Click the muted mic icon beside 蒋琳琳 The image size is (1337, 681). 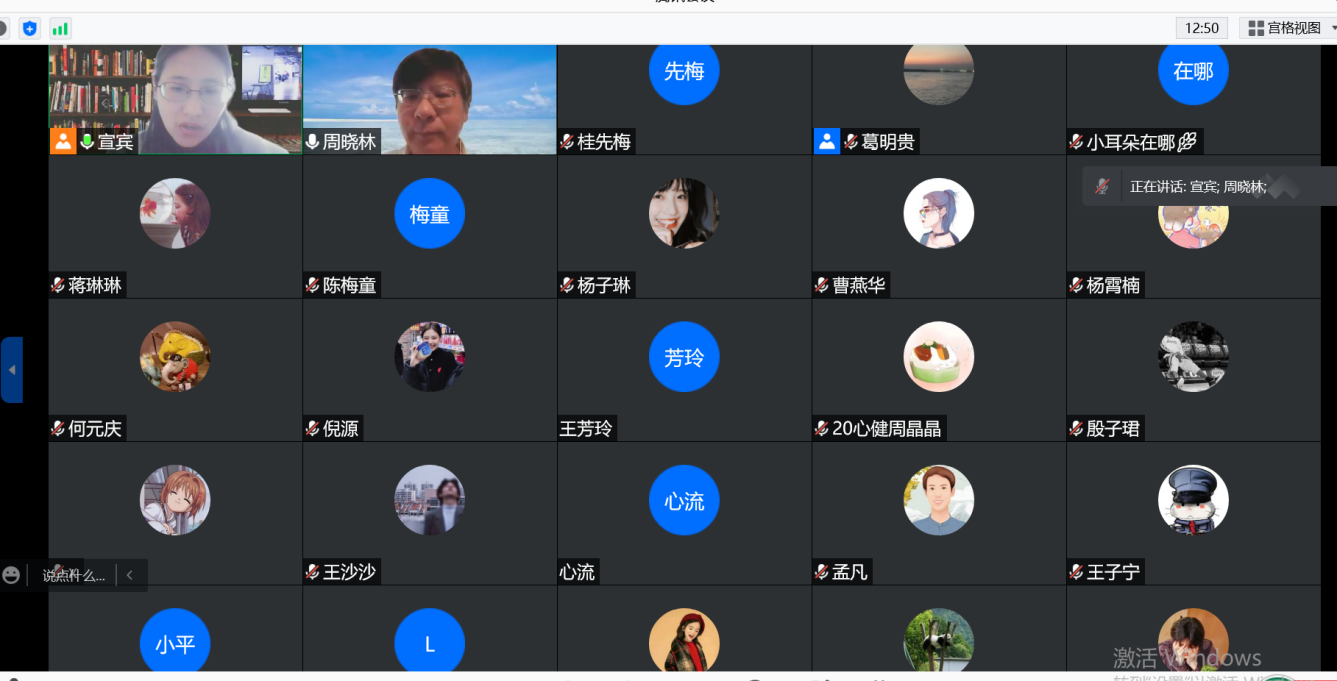(x=58, y=285)
